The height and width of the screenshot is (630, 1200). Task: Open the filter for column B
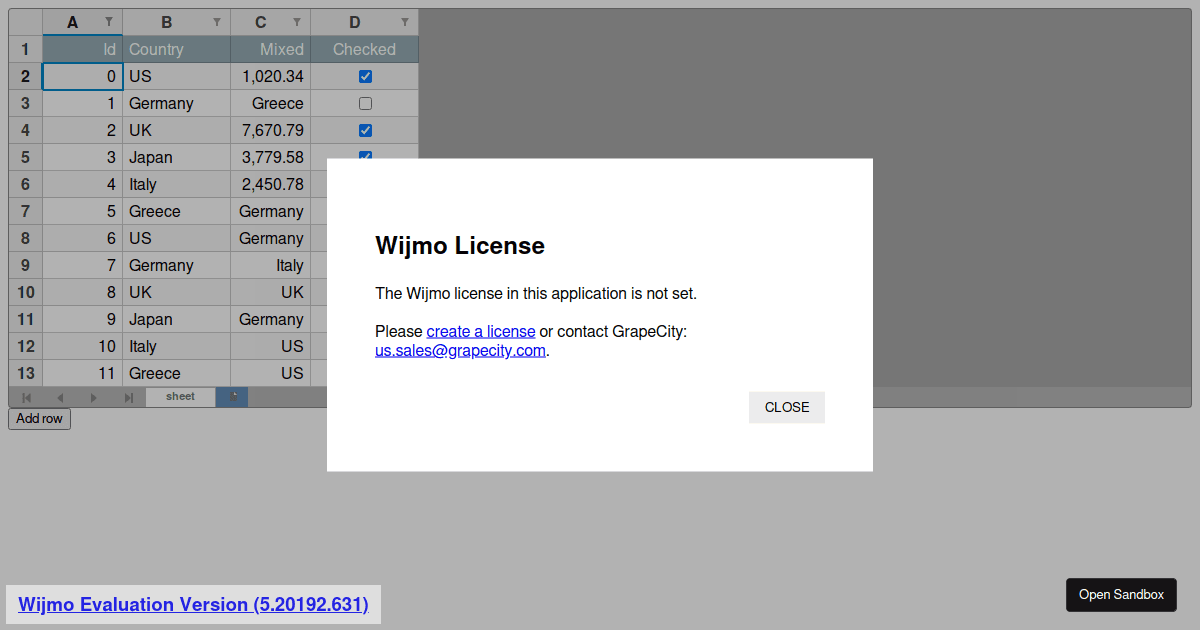pyautogui.click(x=217, y=22)
